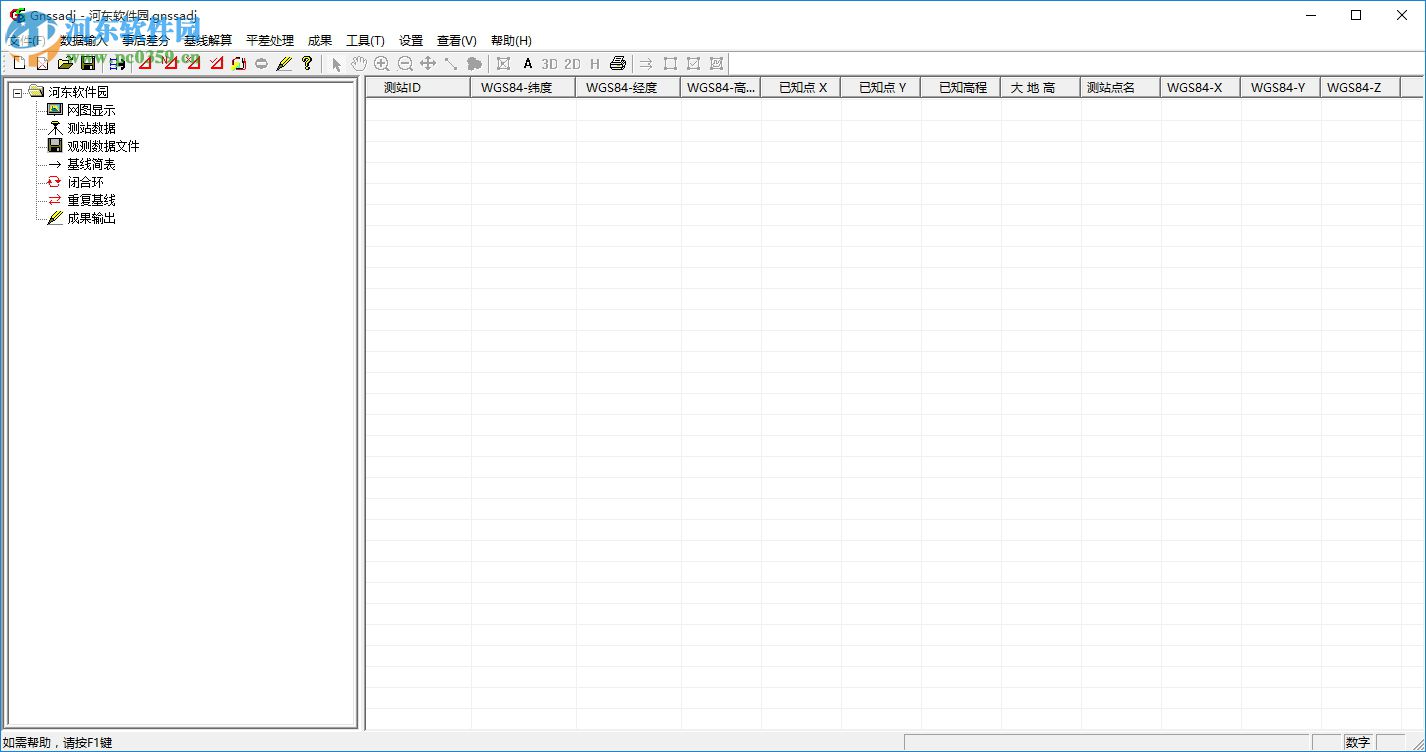Click the grey oval toolbar icon
The image size is (1426, 752).
pos(261,63)
